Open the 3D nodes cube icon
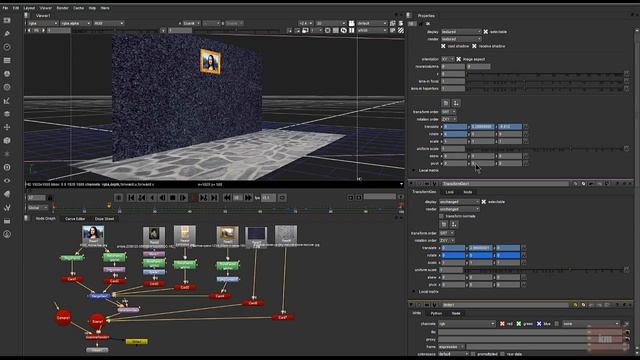 tap(7, 140)
